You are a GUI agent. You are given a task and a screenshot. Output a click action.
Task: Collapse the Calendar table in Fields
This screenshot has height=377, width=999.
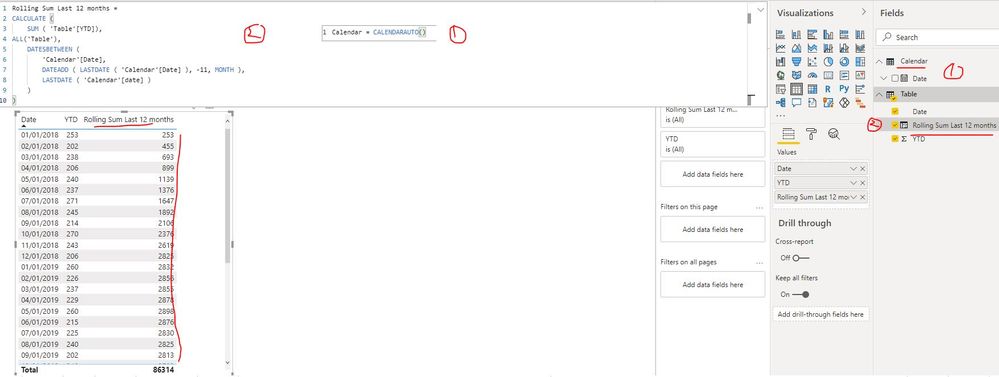click(x=880, y=61)
